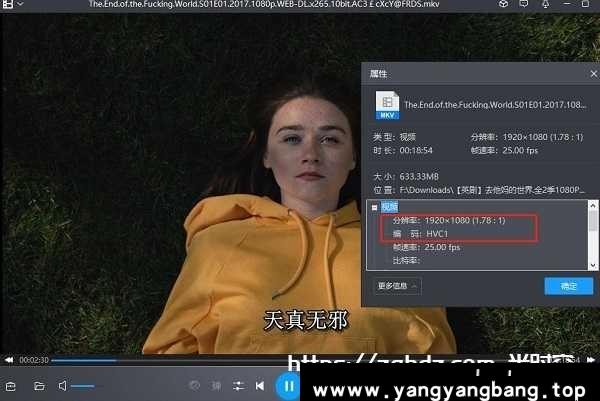Adjust the volume slider
600x401 pixels.
(x=83, y=386)
